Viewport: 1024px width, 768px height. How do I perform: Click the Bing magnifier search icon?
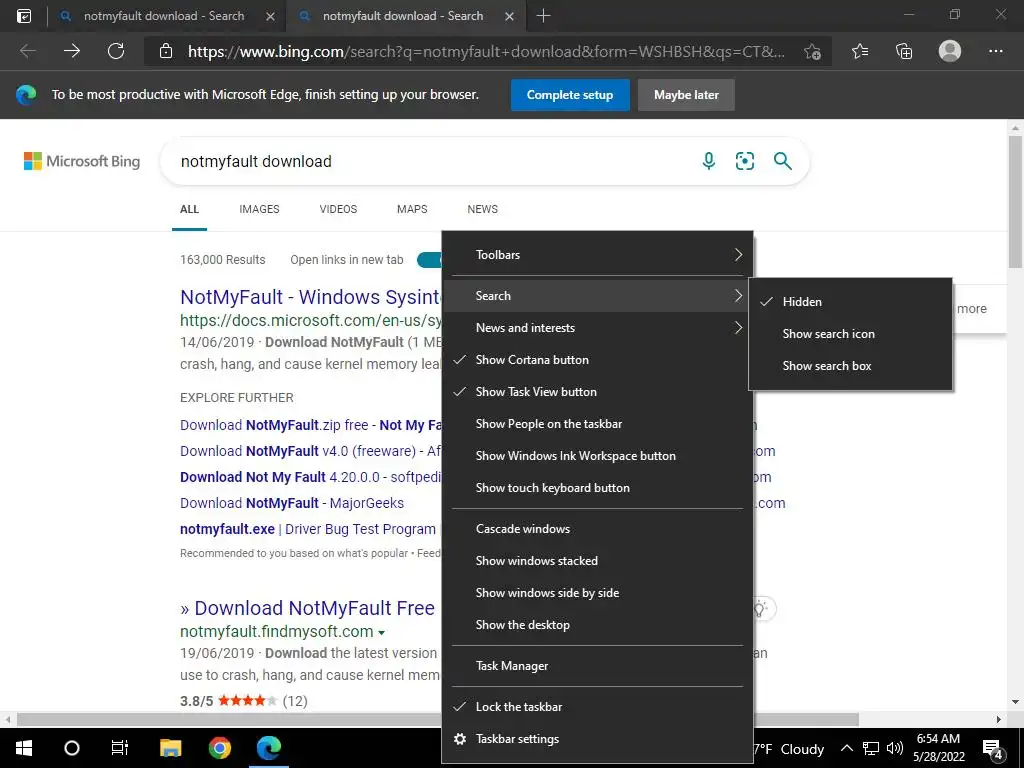pyautogui.click(x=782, y=161)
